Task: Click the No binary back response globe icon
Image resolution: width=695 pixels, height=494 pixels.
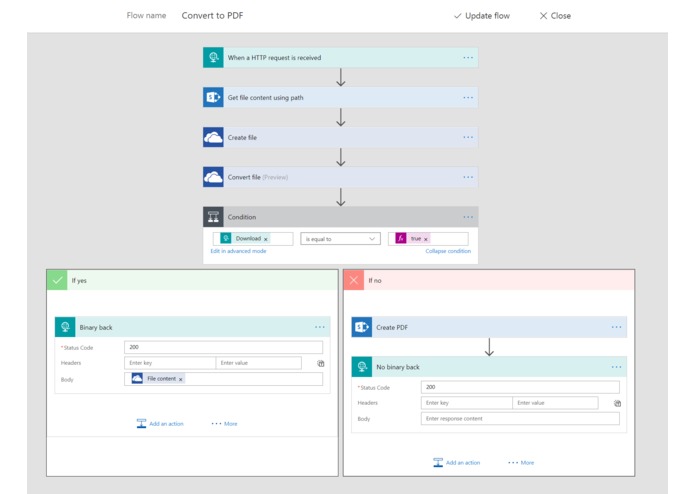Action: click(362, 367)
